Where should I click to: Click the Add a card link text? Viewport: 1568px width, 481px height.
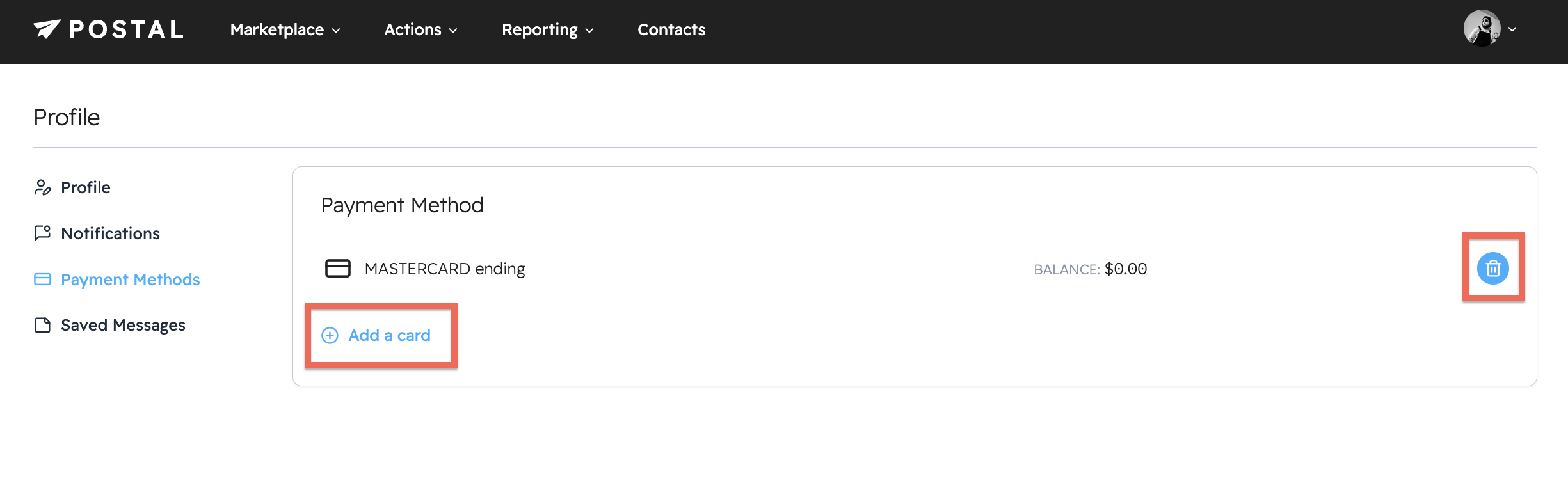click(389, 335)
